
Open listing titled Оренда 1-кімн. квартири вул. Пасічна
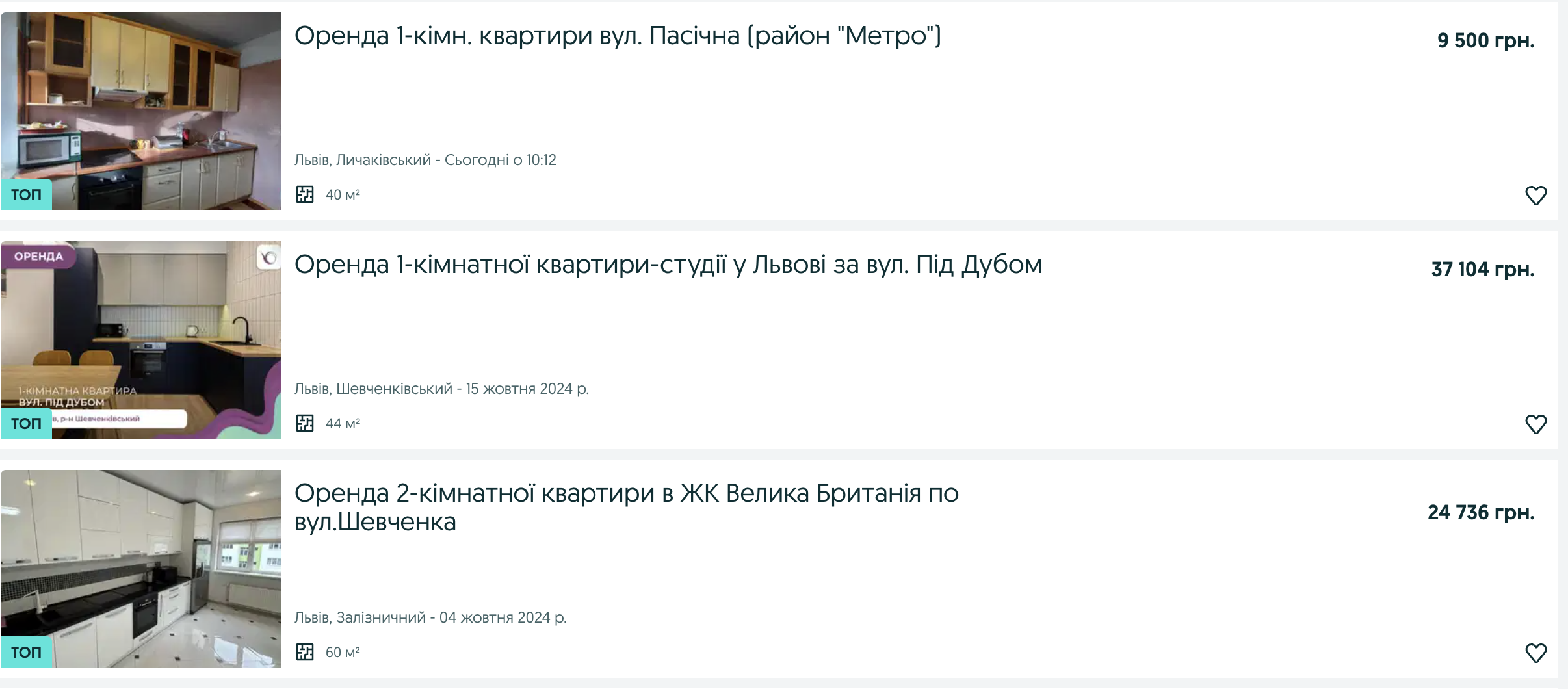coord(618,36)
